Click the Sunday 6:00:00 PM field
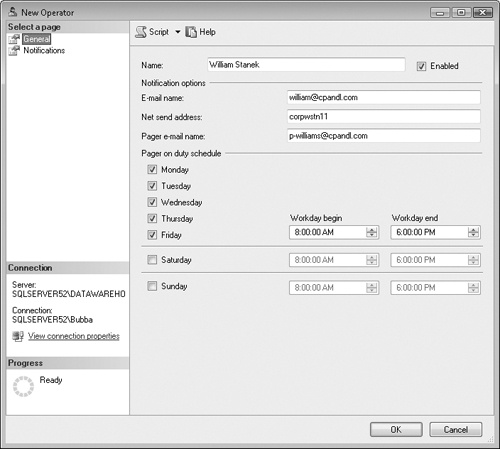 pos(435,288)
